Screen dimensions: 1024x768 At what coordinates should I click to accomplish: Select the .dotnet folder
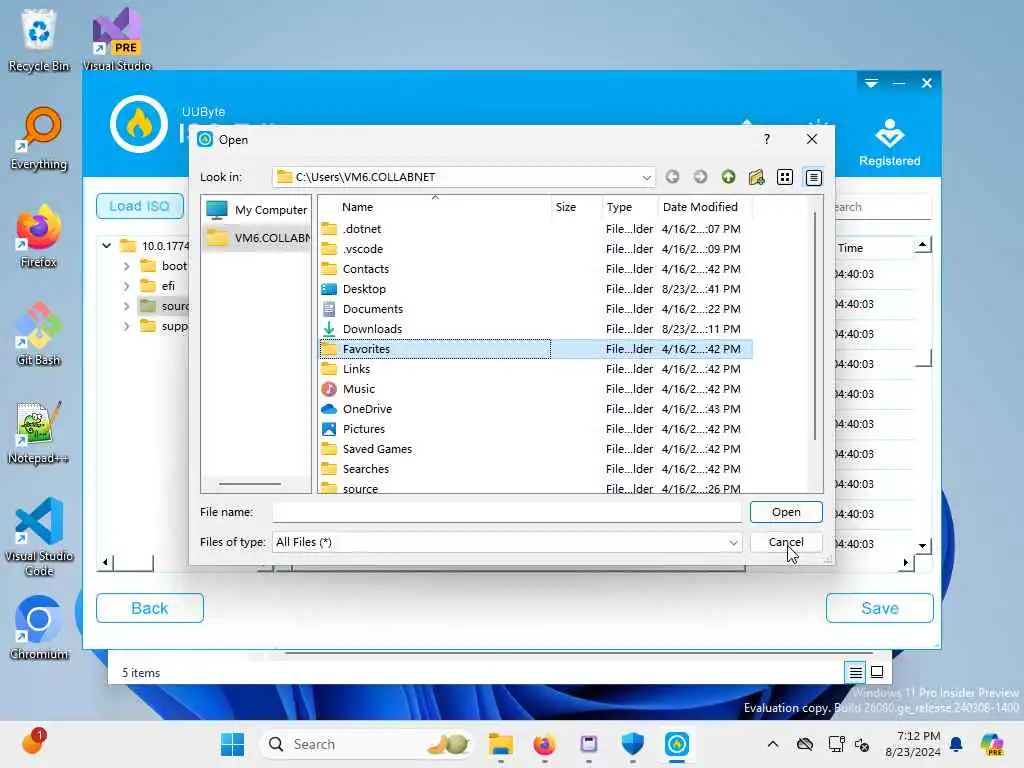(x=362, y=229)
